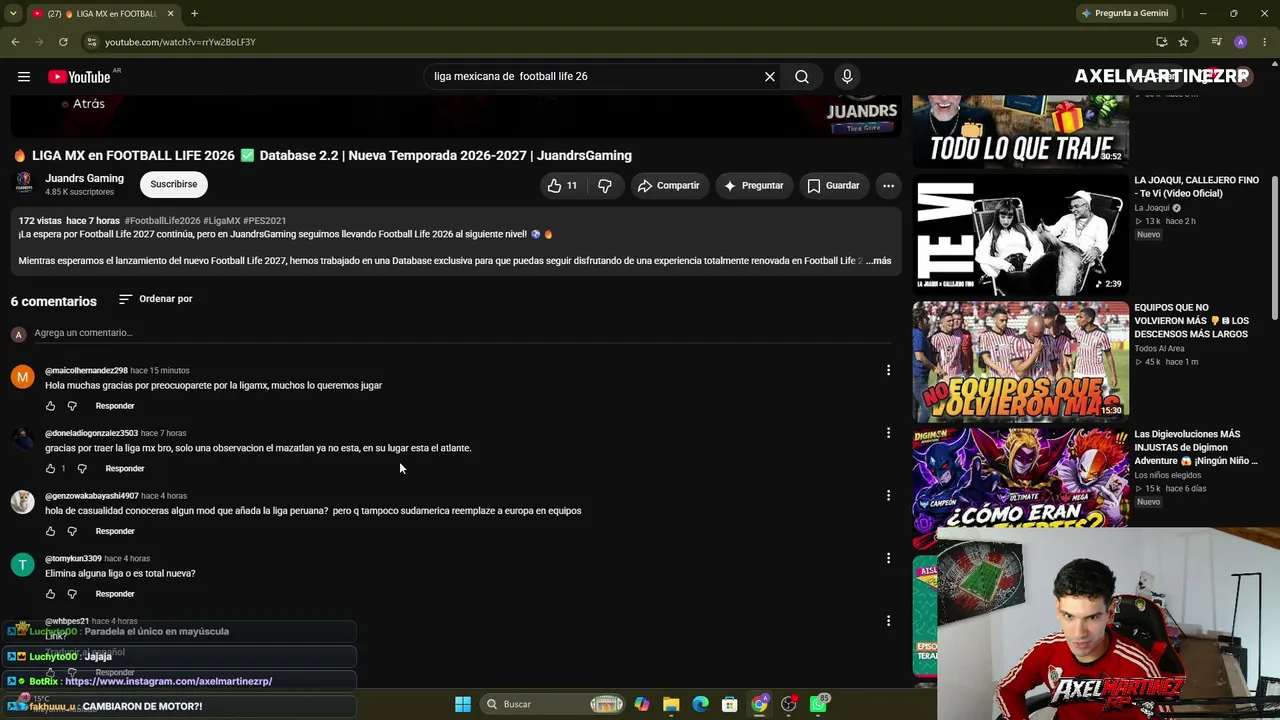This screenshot has width=1280, height=720.
Task: Start voice search with the microphone
Action: tap(847, 77)
